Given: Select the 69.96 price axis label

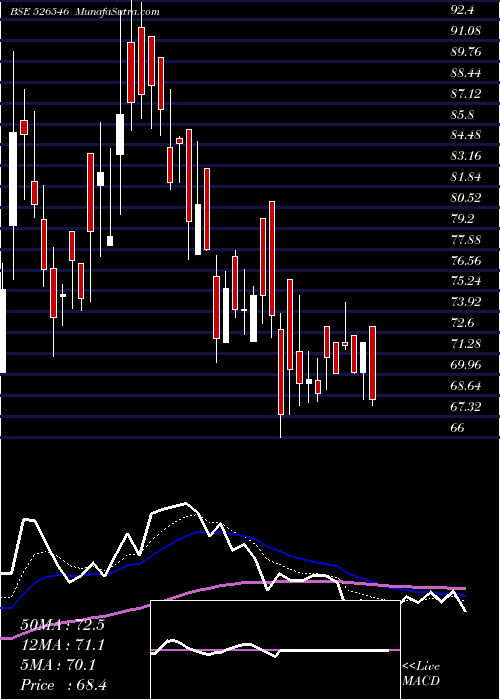Looking at the screenshot, I should pos(466,365).
